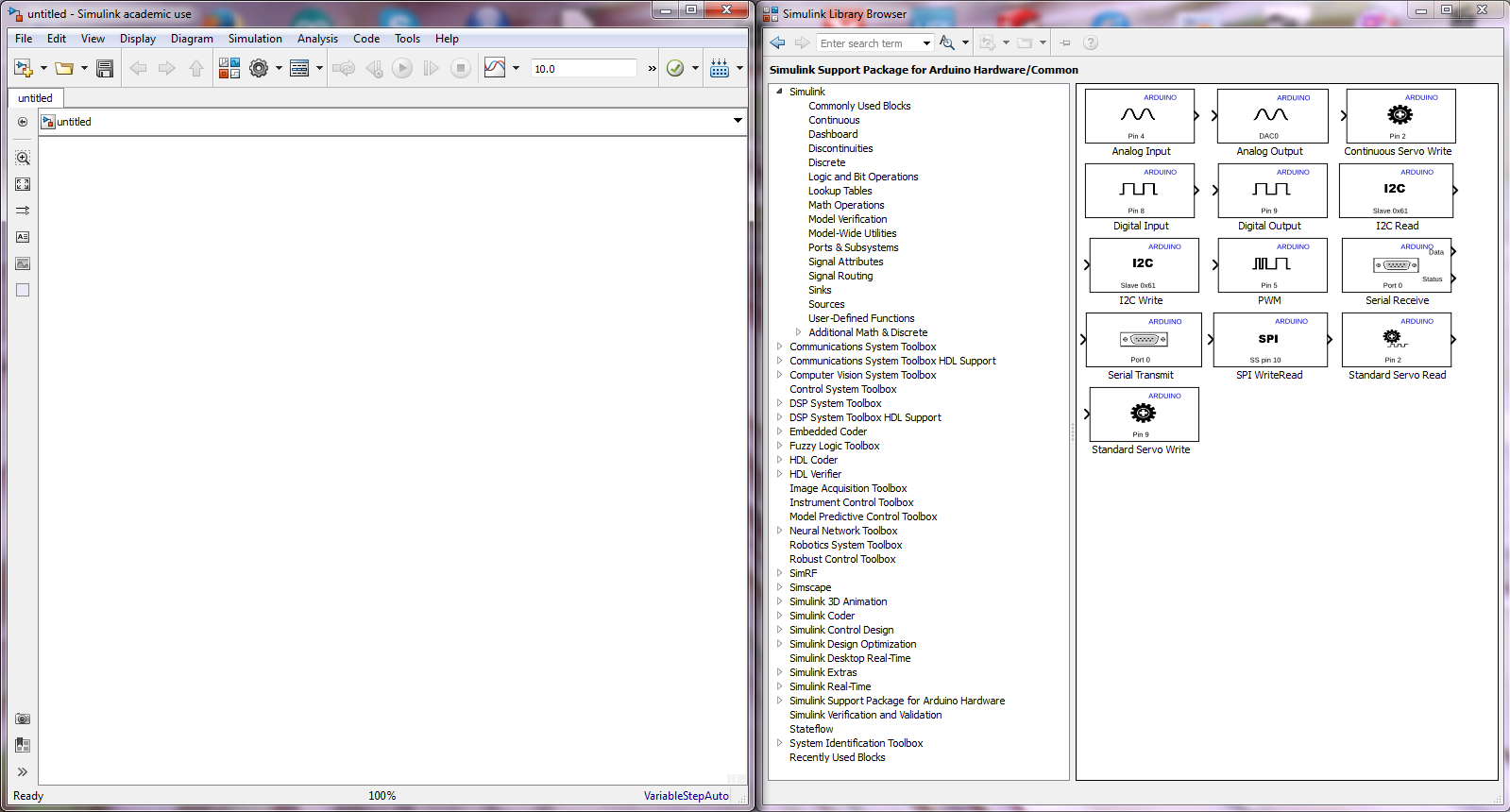Collapse the Simulink tree node
Screen dimensions: 1510x812
[779, 92]
